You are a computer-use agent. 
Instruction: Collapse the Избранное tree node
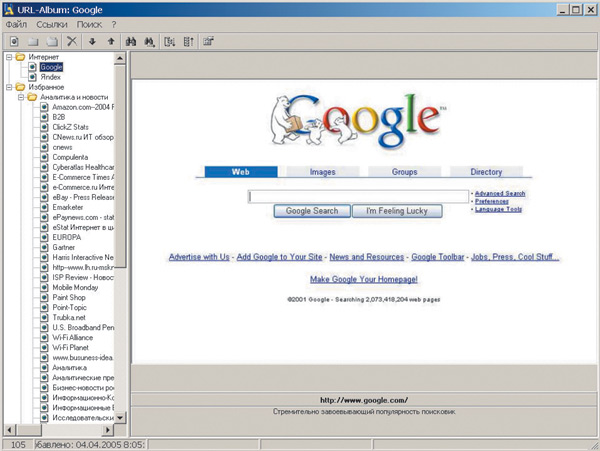pyautogui.click(x=9, y=87)
